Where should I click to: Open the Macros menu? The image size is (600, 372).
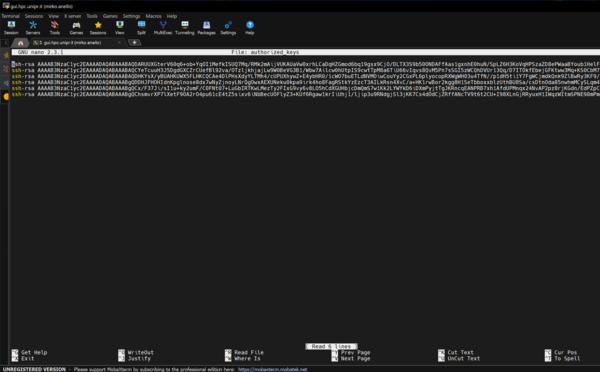153,16
